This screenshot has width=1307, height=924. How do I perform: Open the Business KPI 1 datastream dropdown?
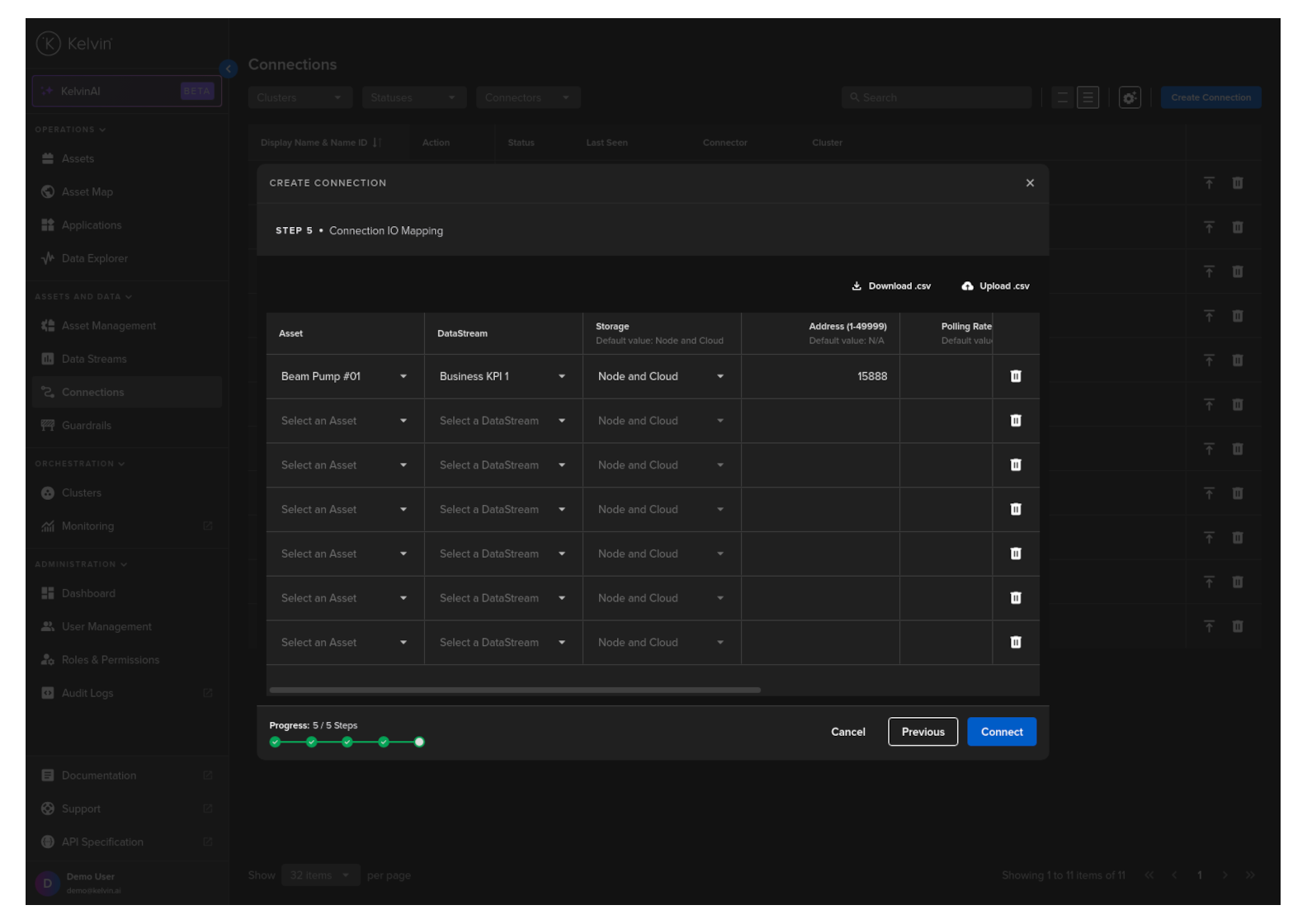[503, 376]
